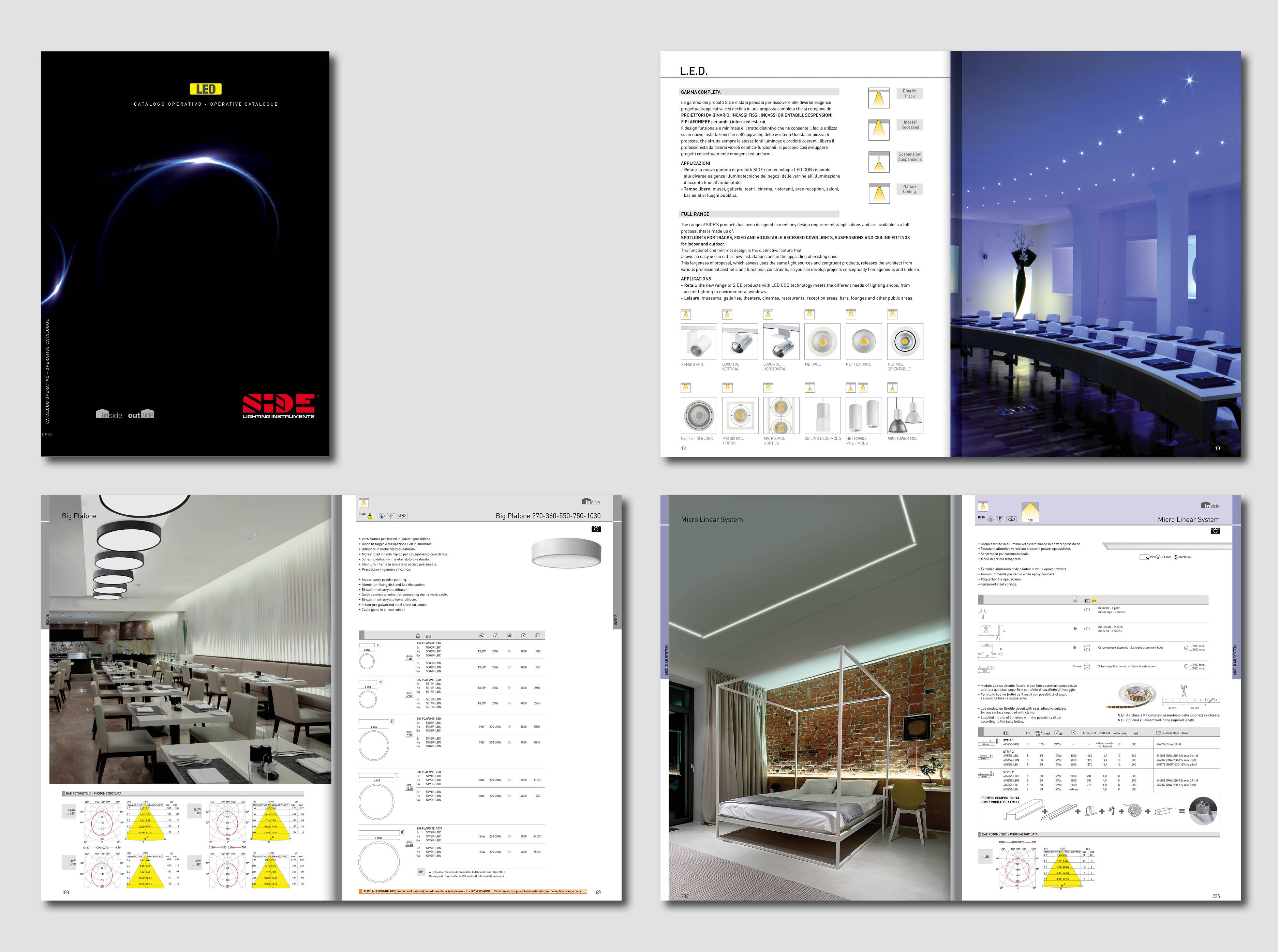Viewport: 1279px width, 952px height.
Task: Select the MATRIX MCL 2 OPTICS thumbnail
Action: point(781,415)
